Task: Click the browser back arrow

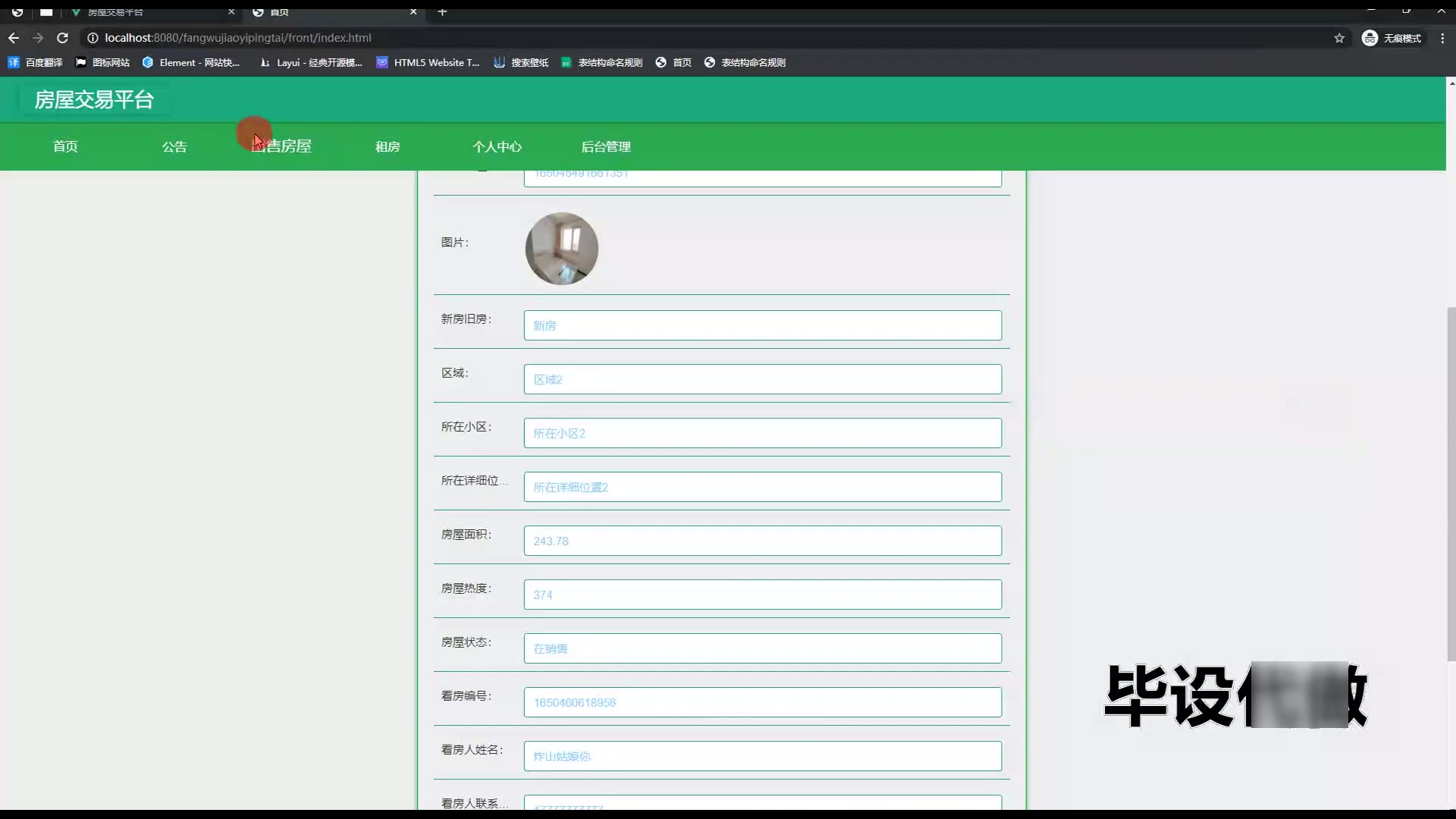Action: pos(14,38)
